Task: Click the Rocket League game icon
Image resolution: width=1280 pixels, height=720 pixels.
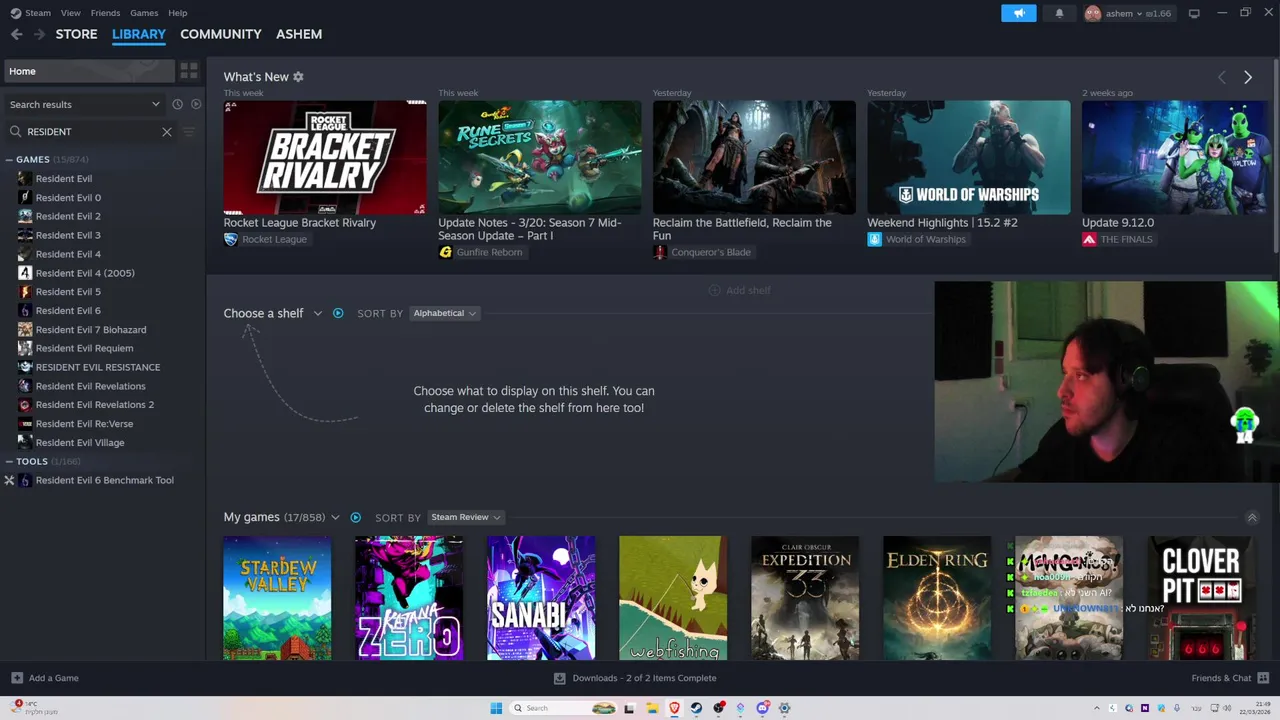Action: [231, 239]
